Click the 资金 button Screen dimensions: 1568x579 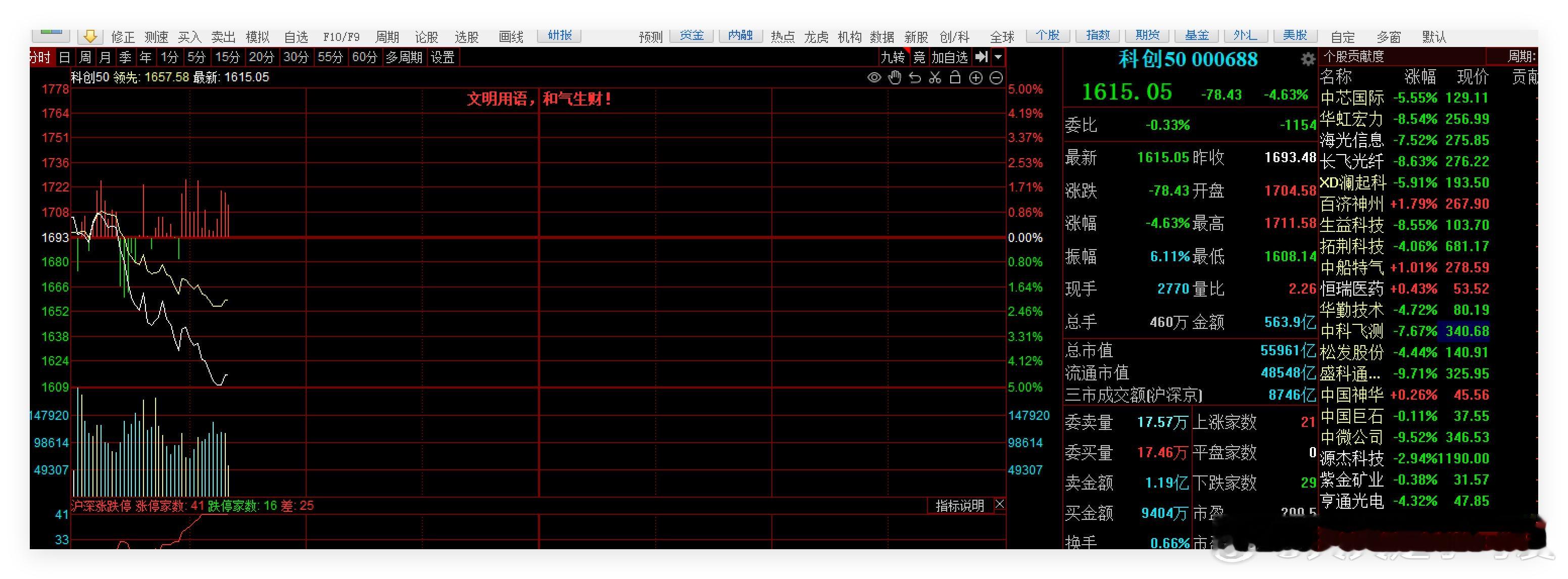pyautogui.click(x=692, y=35)
